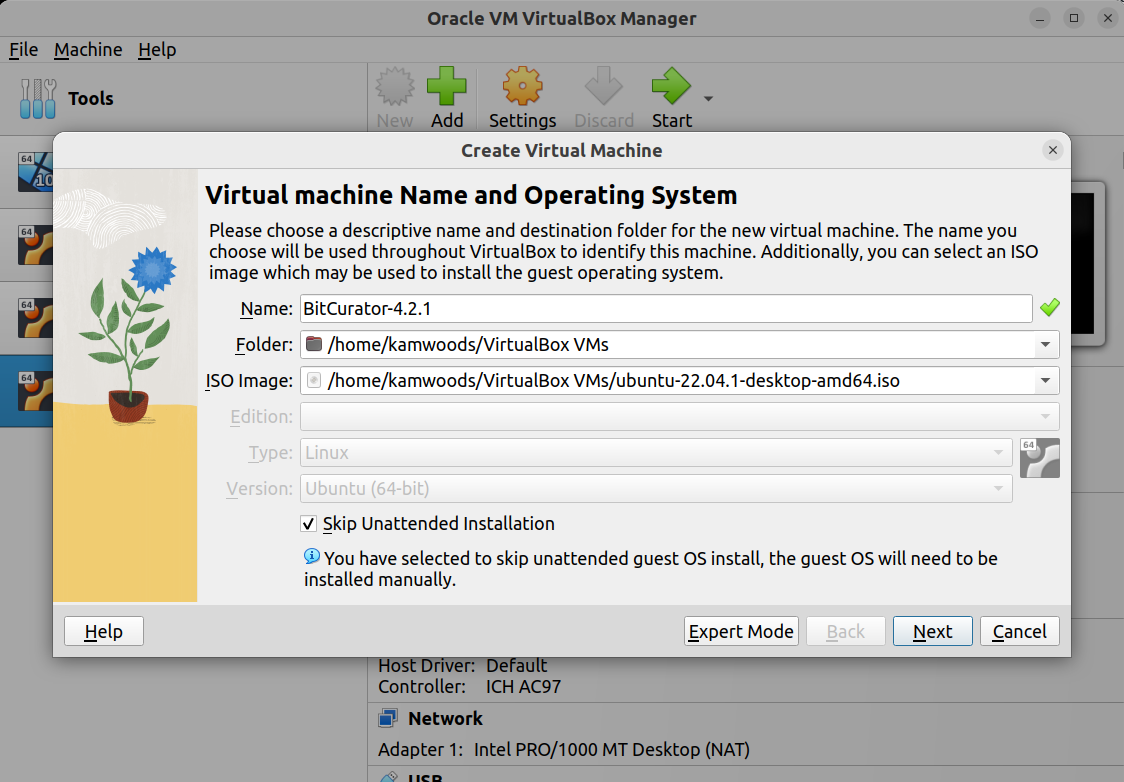Click the Folder path /home/kamwoods/VirtualBox VMs
1124x782 pixels.
[x=468, y=345]
